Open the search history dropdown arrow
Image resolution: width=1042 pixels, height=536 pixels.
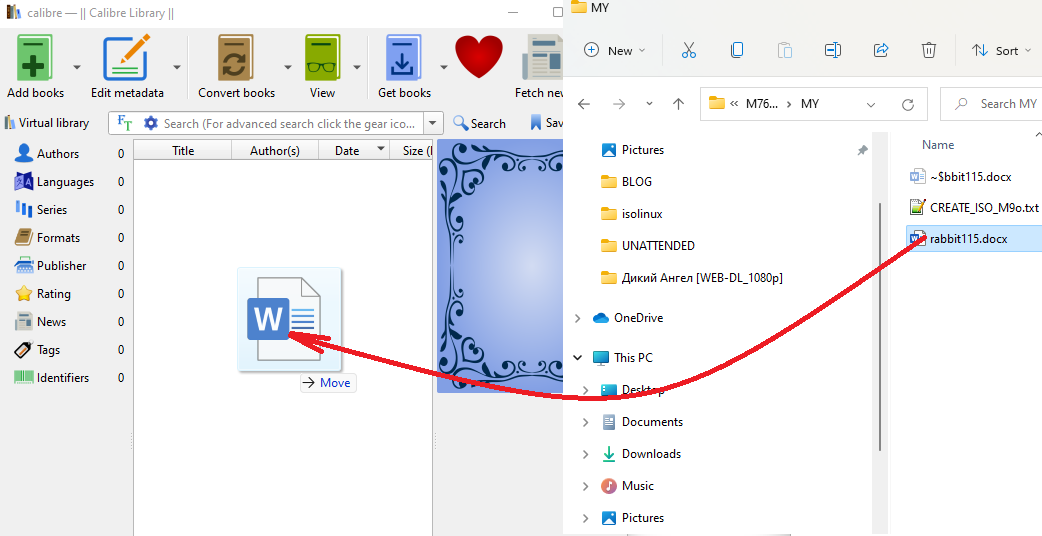point(433,124)
